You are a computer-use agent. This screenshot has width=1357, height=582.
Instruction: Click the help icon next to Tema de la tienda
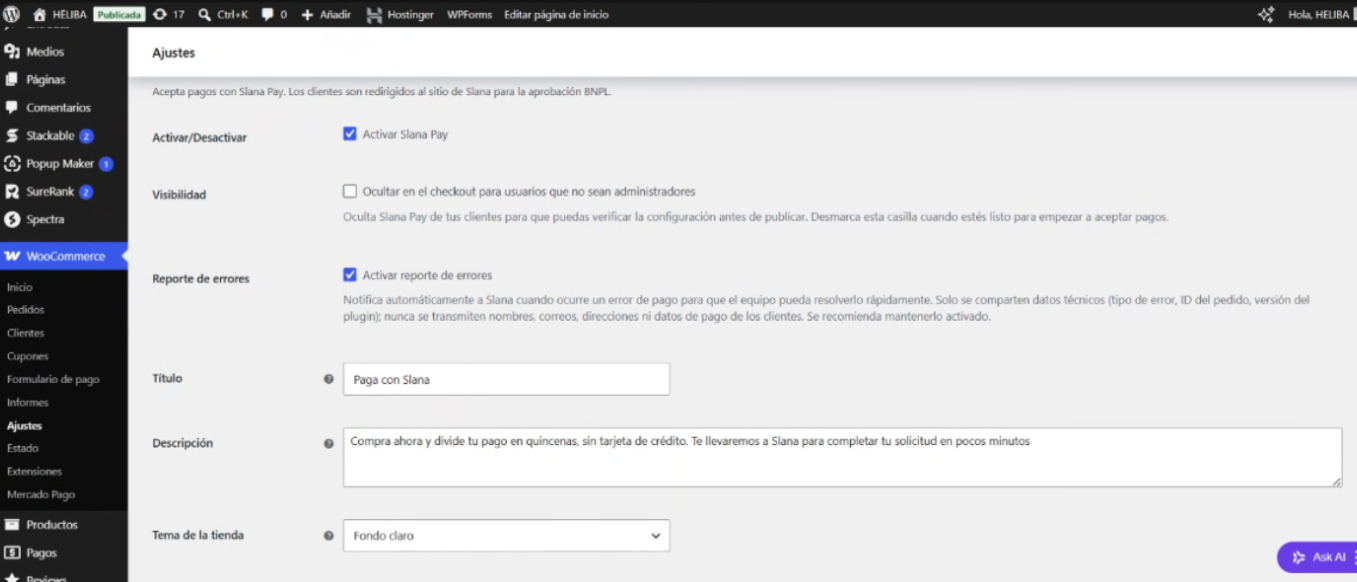point(328,535)
